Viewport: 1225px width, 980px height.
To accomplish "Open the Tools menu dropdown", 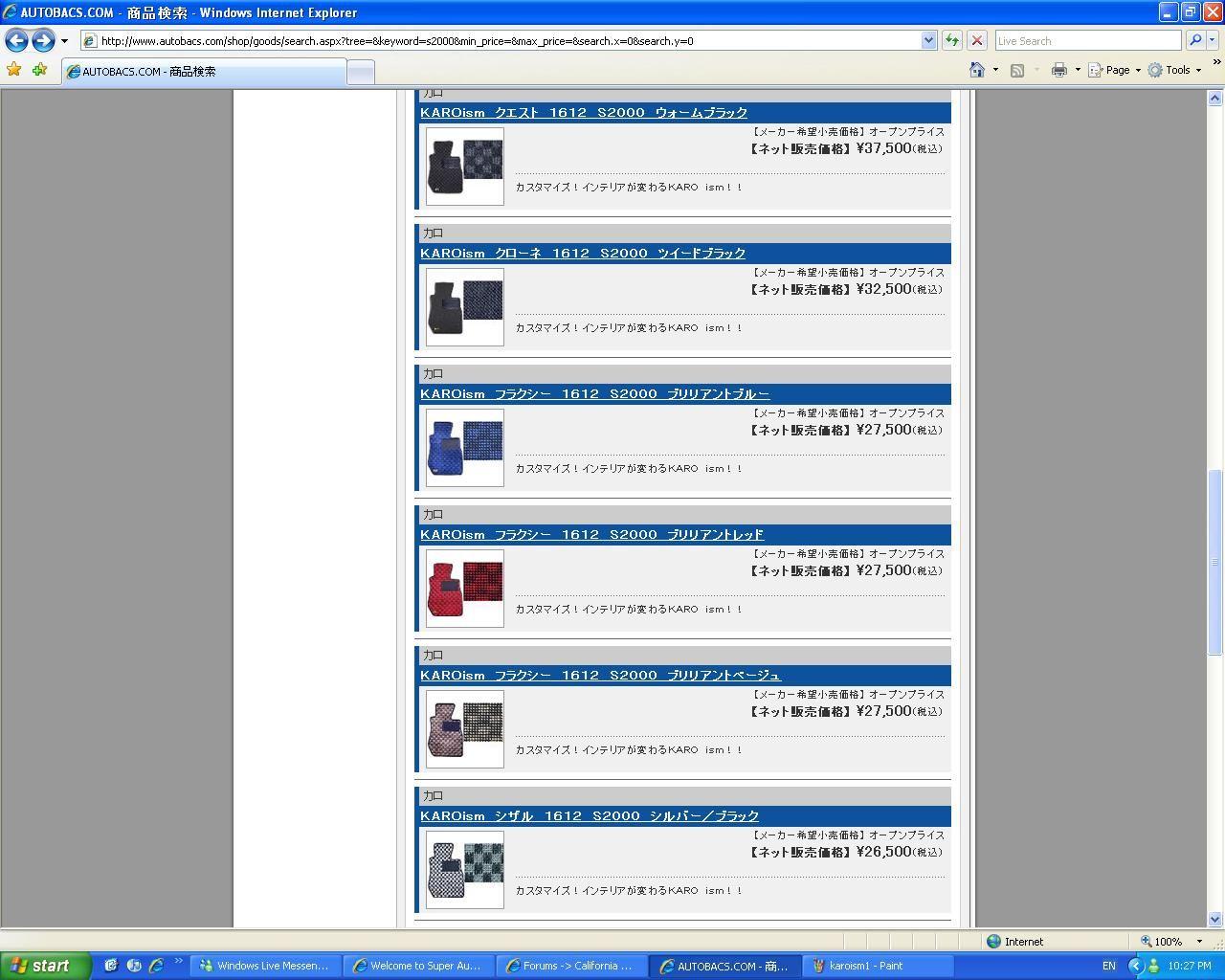I will coord(1174,70).
